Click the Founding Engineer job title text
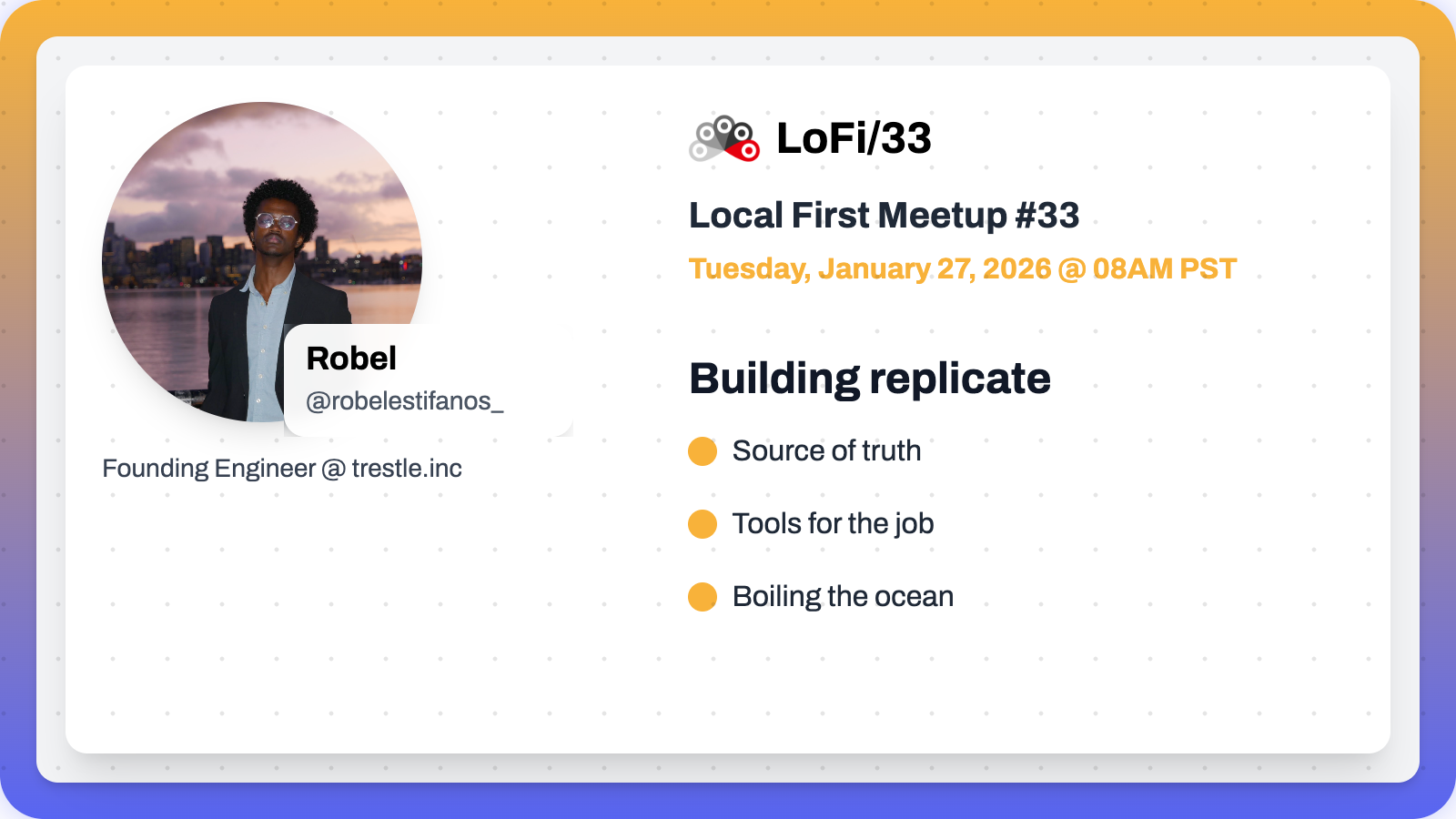This screenshot has height=819, width=1456. tap(208, 469)
